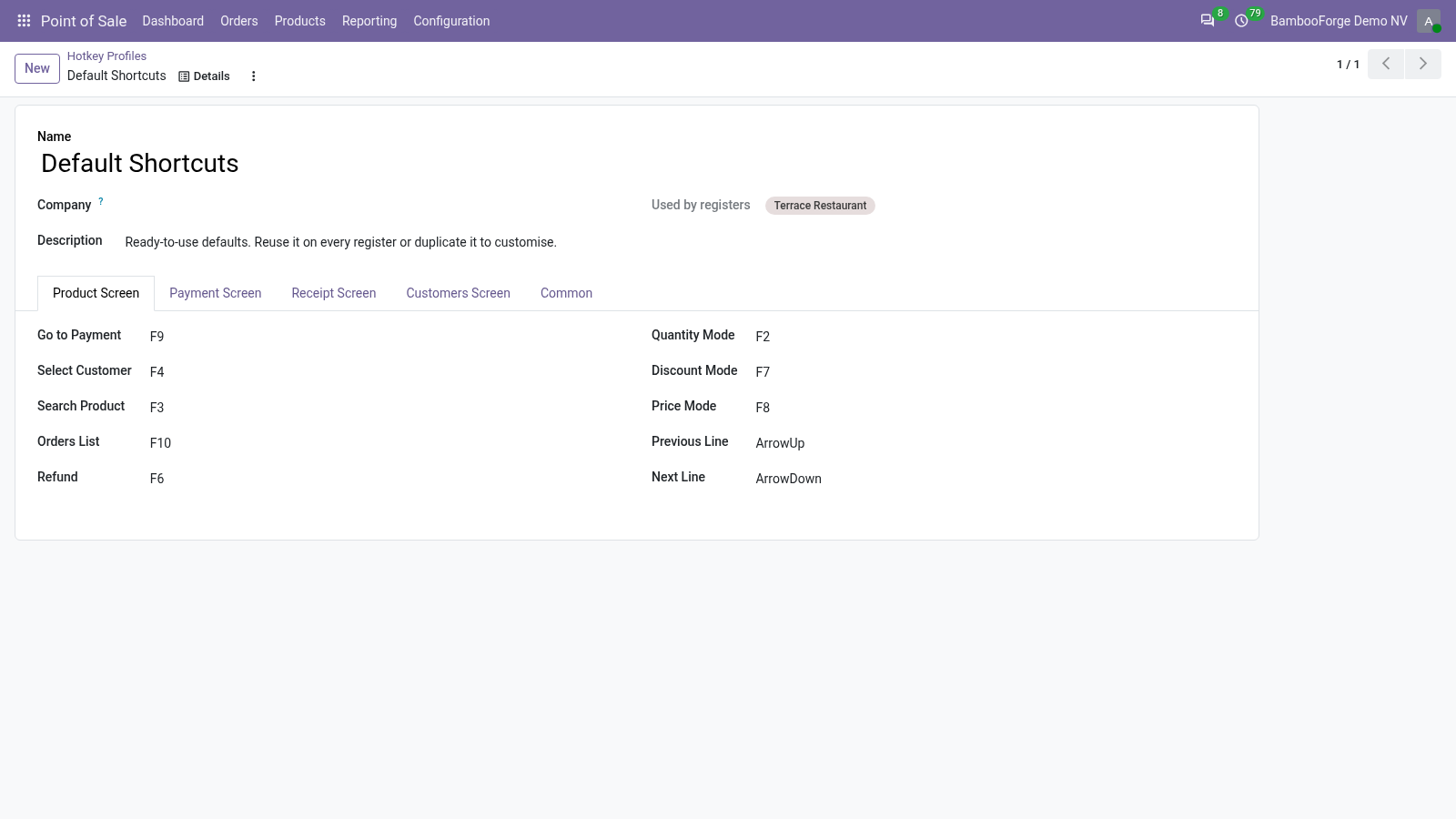Open the Products menu

tap(300, 21)
